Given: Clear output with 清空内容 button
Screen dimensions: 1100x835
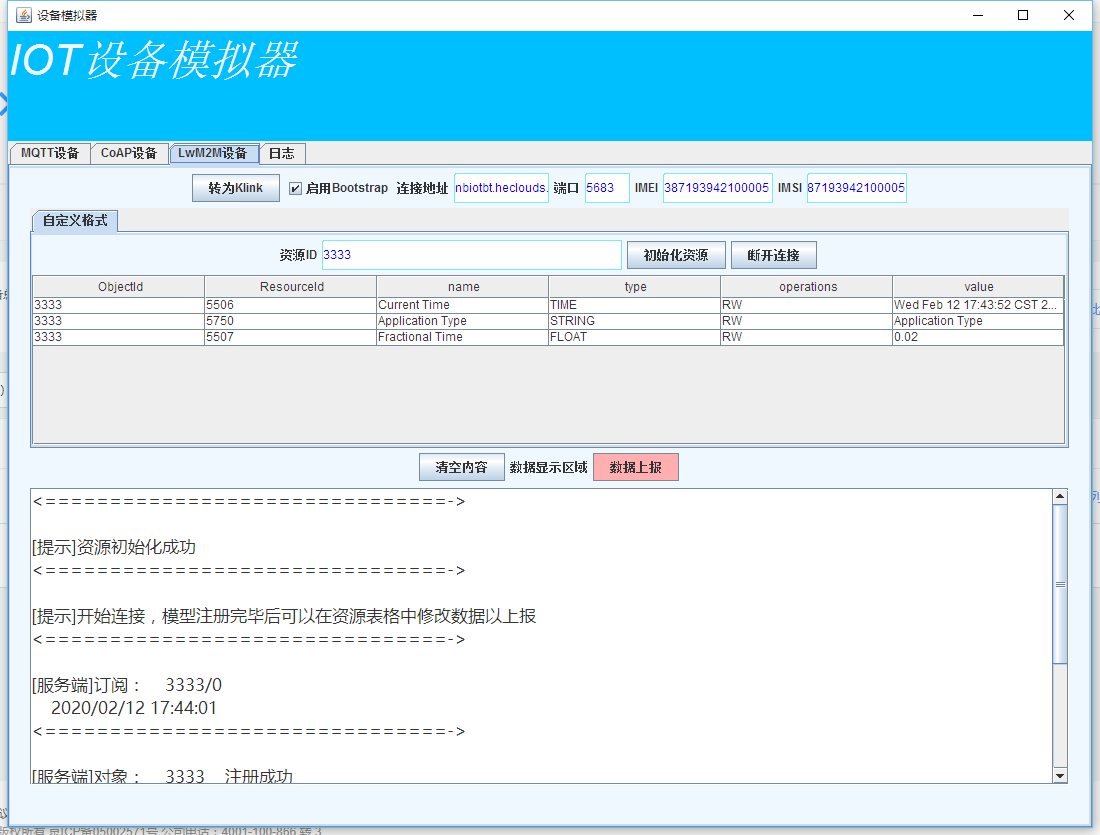Looking at the screenshot, I should [461, 467].
